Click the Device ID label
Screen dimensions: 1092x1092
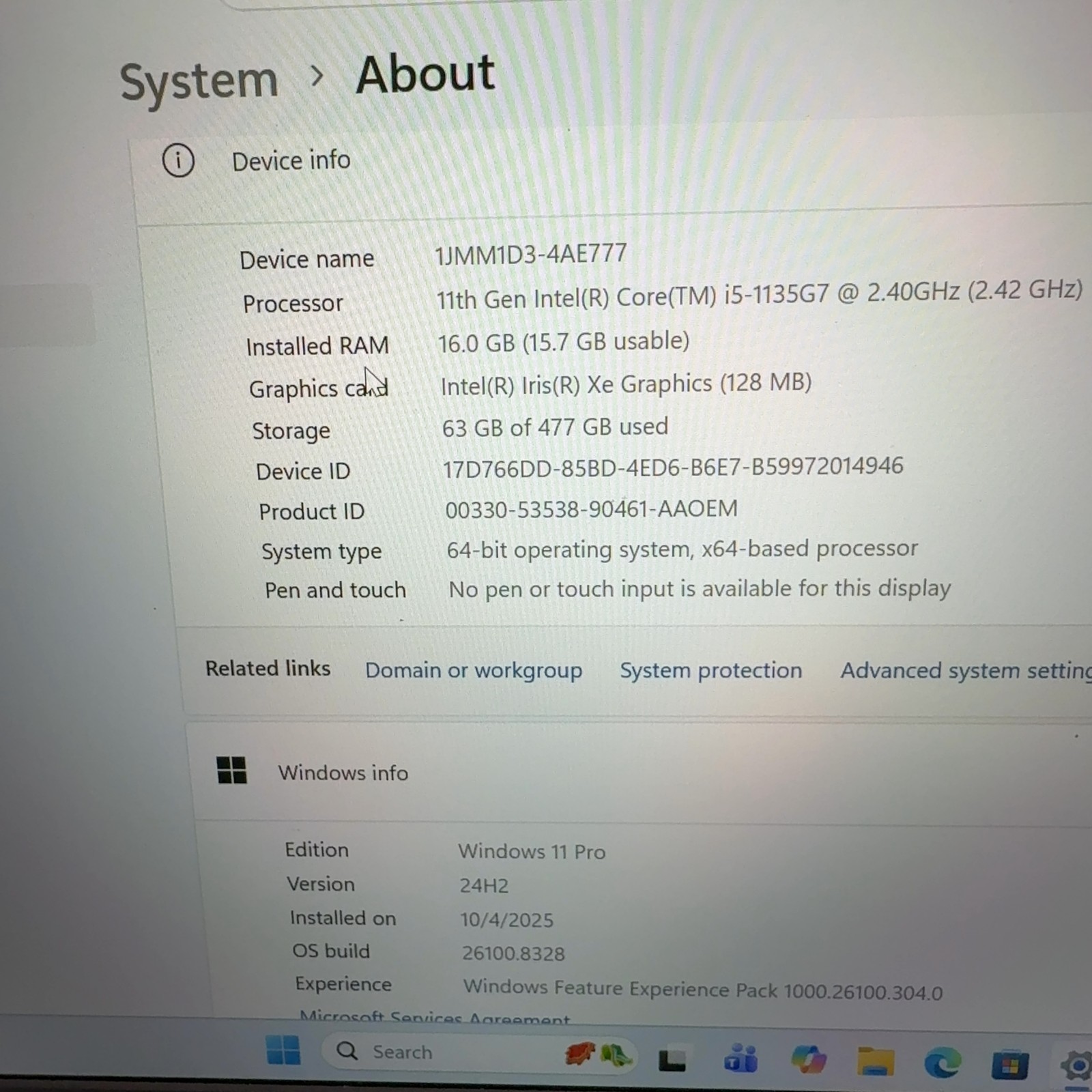tap(303, 471)
